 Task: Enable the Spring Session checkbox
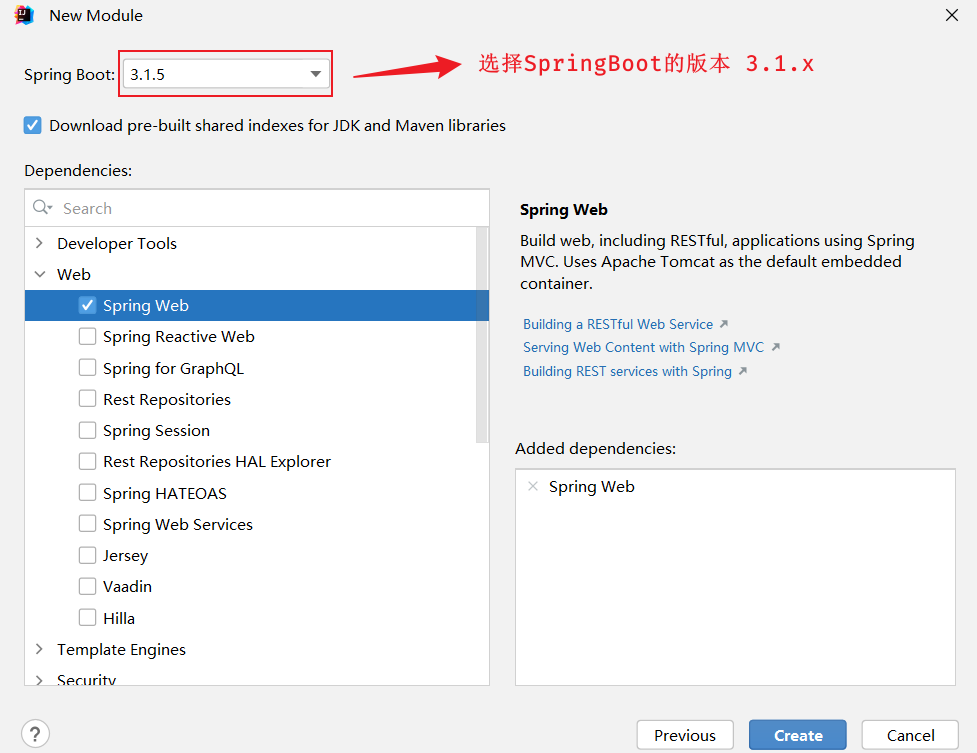[x=87, y=430]
